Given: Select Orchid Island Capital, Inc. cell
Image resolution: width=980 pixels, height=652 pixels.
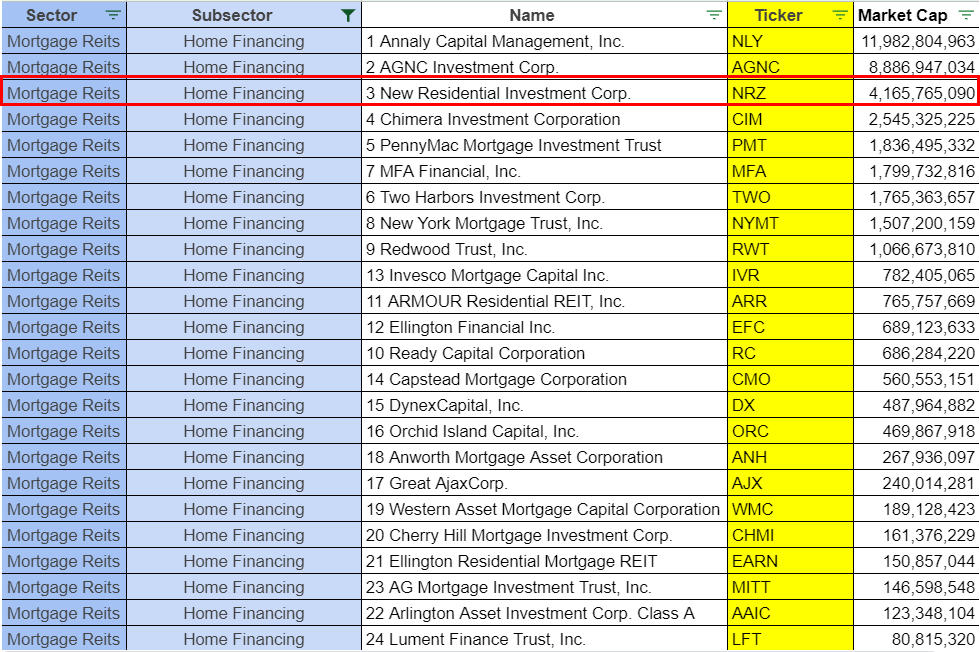Looking at the screenshot, I should tap(544, 431).
